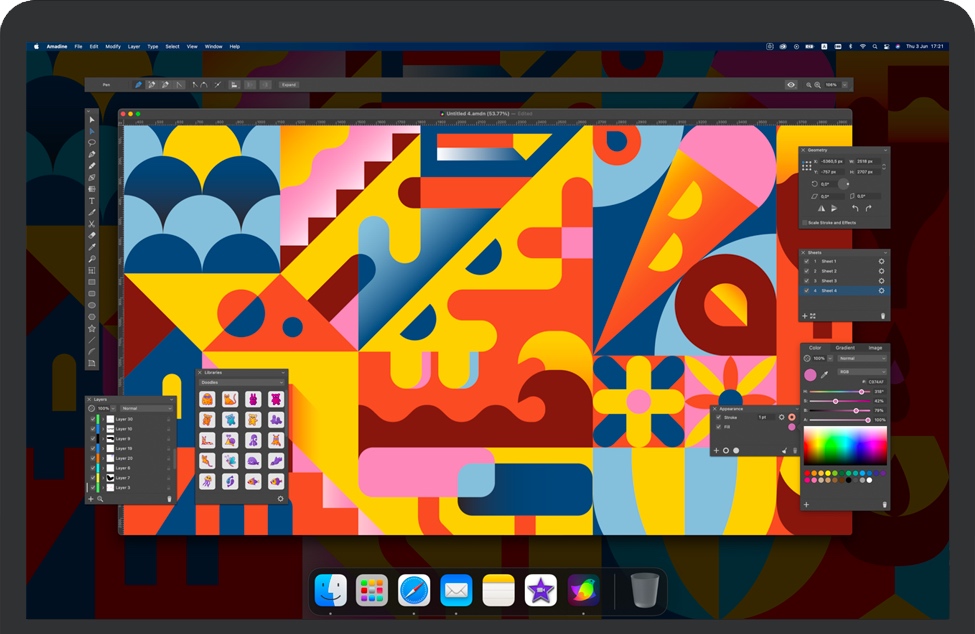Activate the Selection arrow tool
The image size is (975, 634).
[92, 120]
